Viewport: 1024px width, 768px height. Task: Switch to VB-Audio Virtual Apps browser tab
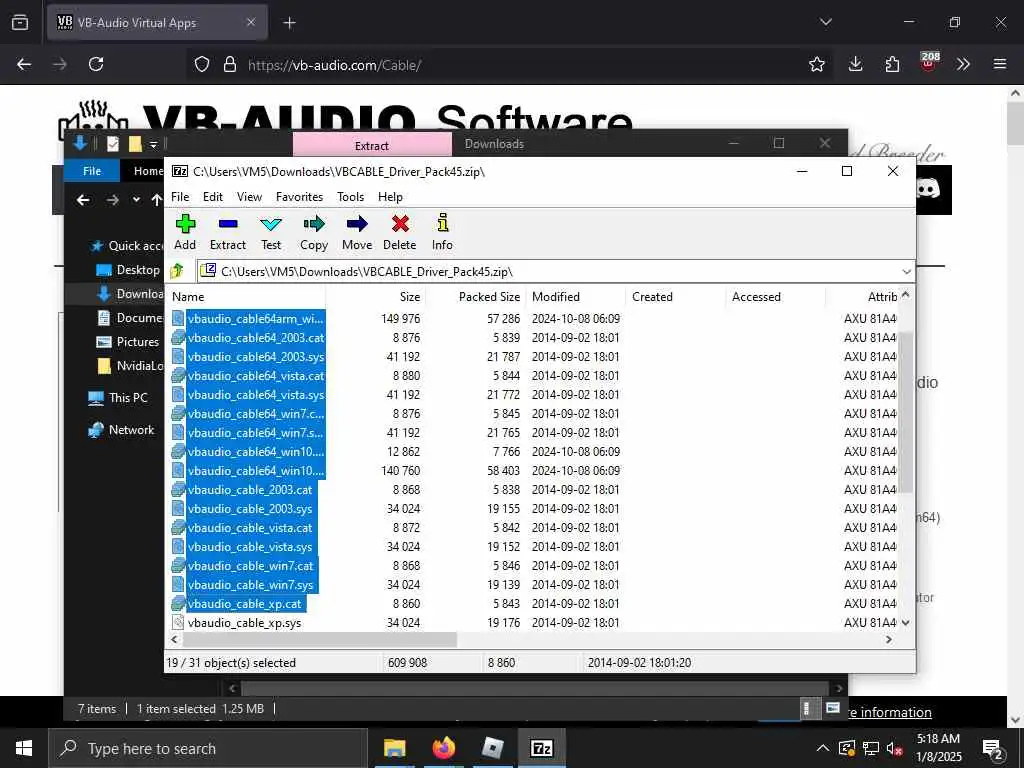(157, 22)
